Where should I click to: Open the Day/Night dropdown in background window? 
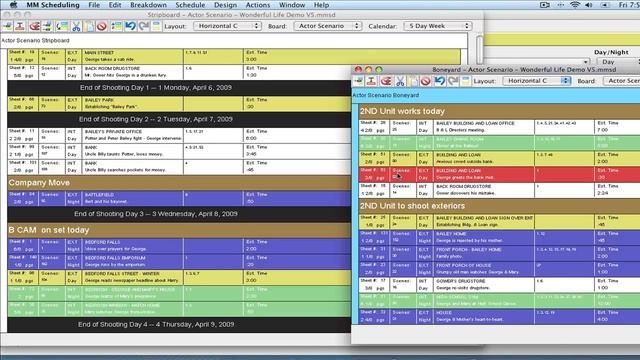(x=618, y=62)
